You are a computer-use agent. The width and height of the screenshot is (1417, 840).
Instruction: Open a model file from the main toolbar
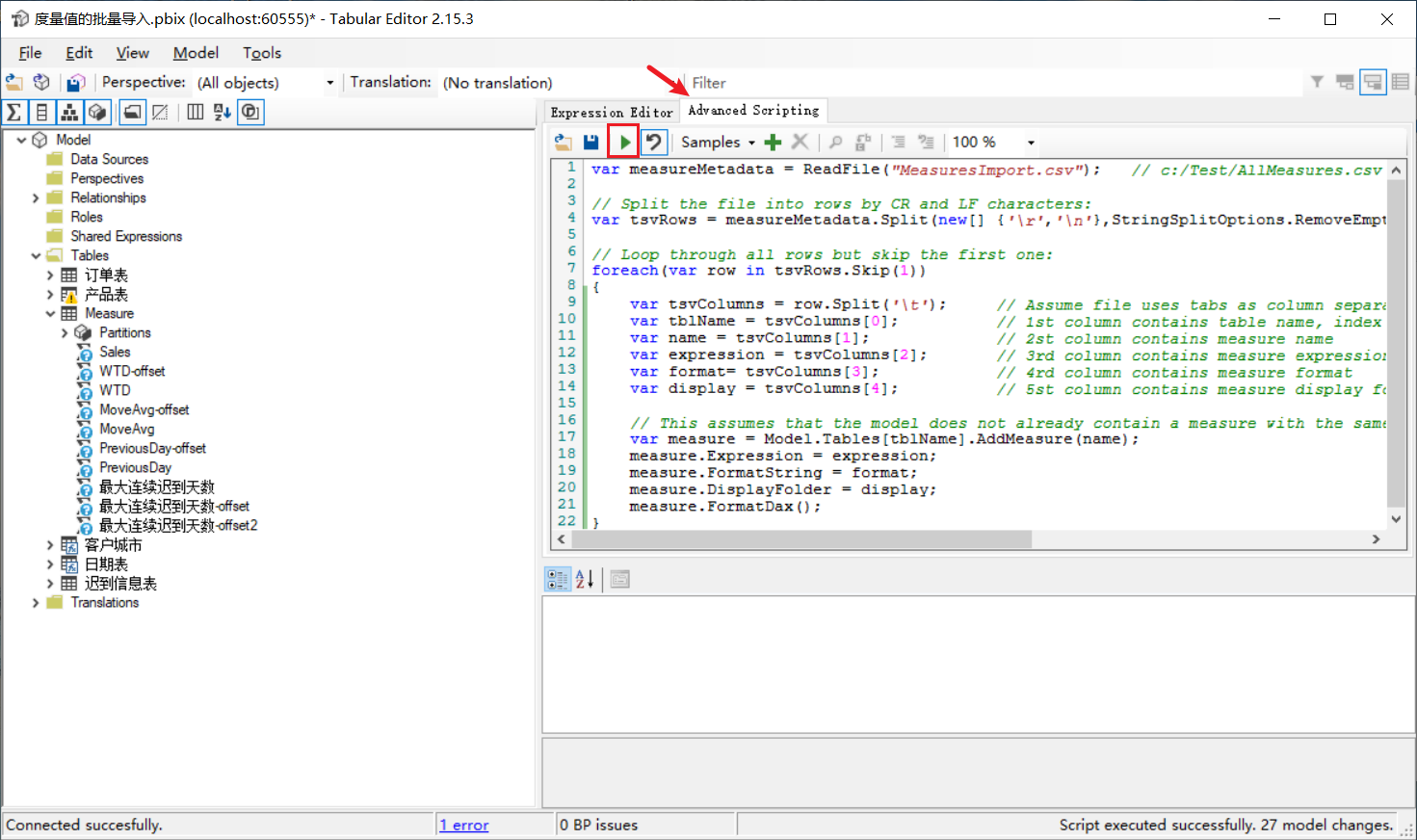point(14,83)
